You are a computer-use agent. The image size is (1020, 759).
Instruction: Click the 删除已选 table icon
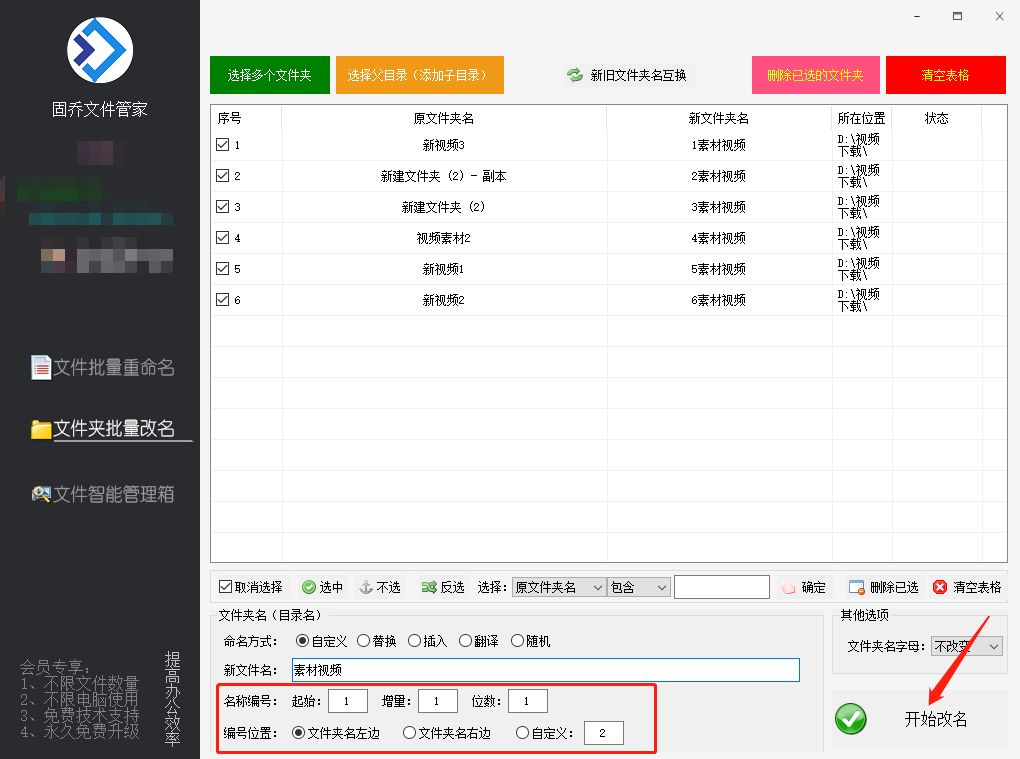point(857,587)
